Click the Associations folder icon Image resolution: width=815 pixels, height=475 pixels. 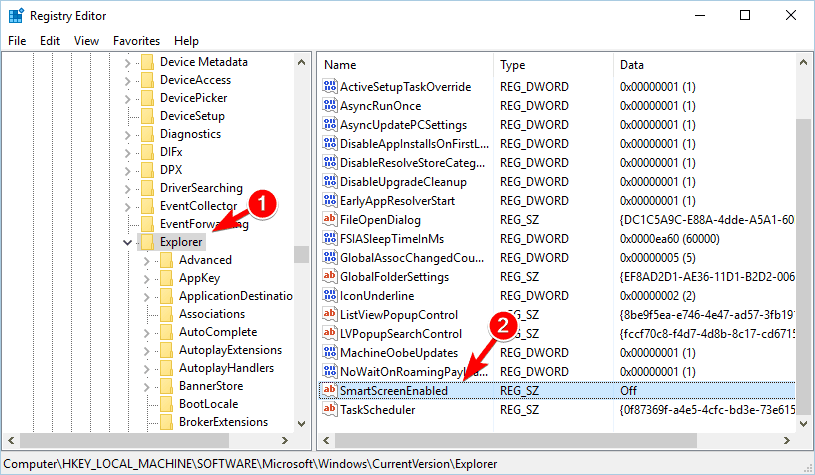(167, 314)
